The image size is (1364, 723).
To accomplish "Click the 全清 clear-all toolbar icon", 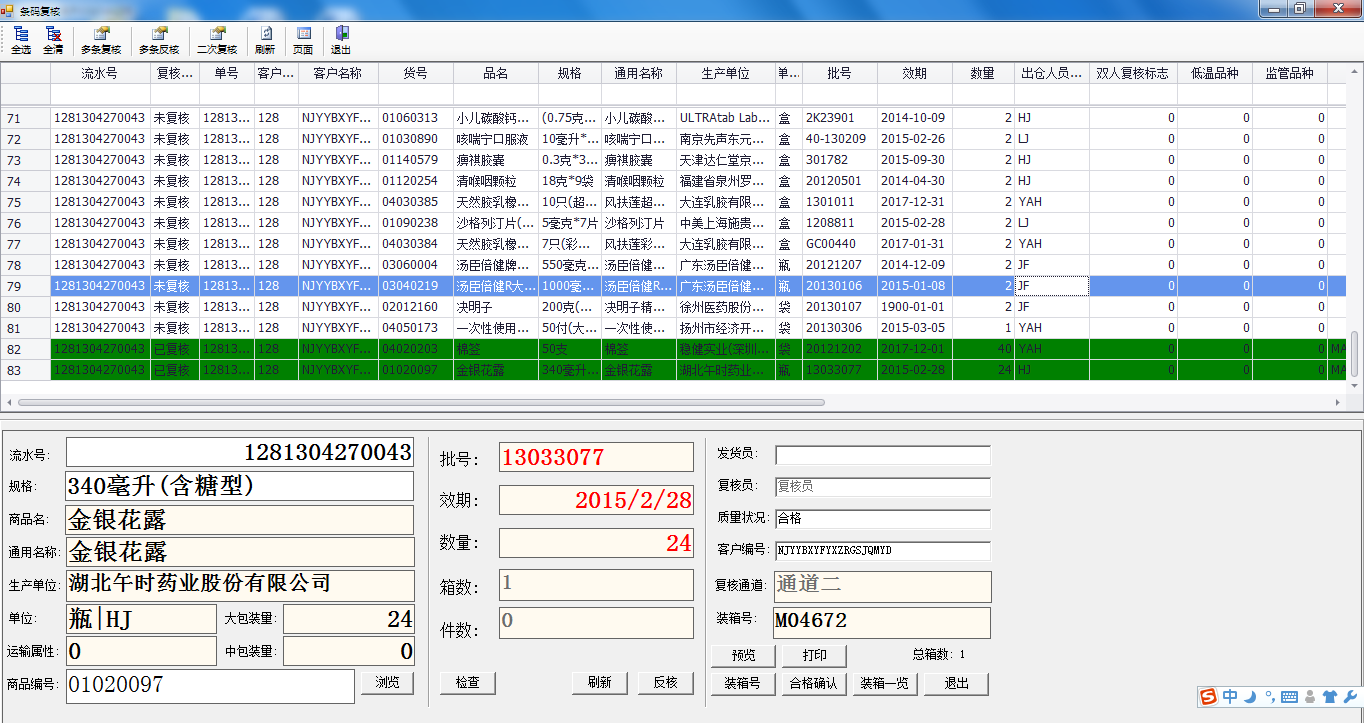I will point(53,40).
